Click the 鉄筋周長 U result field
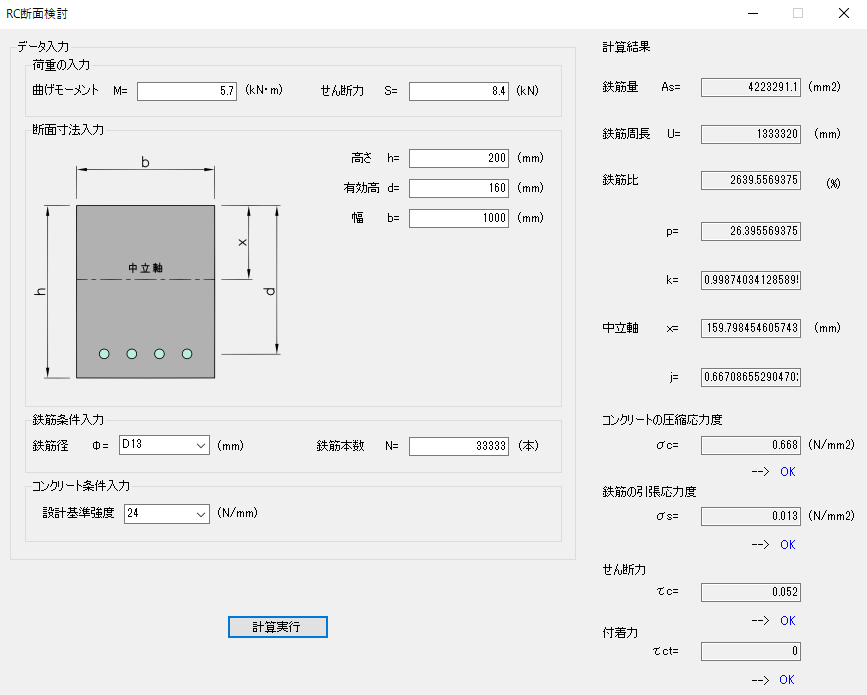The width and height of the screenshot is (867, 695). click(750, 134)
